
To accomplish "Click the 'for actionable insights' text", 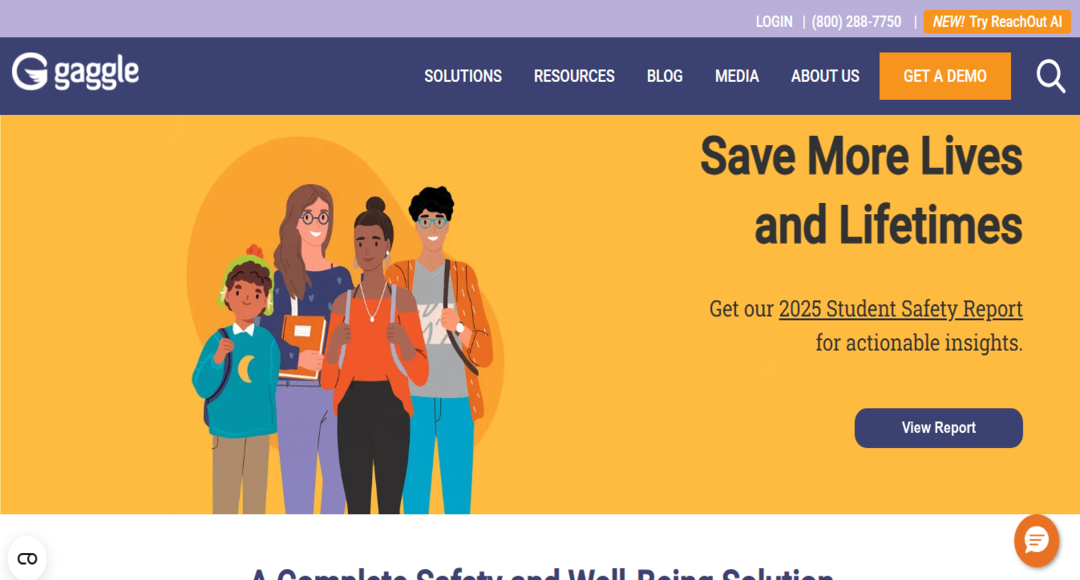I will [919, 342].
